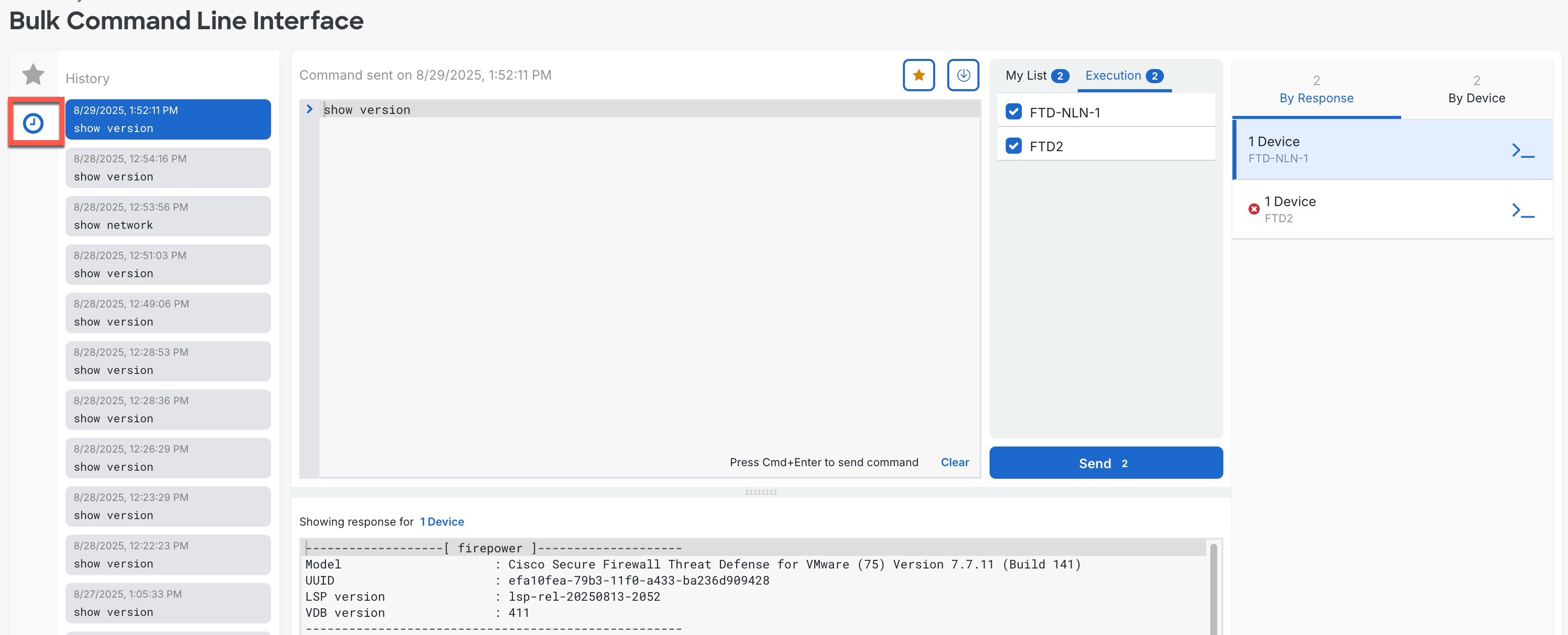Open the 1 Device response link

coord(442,522)
